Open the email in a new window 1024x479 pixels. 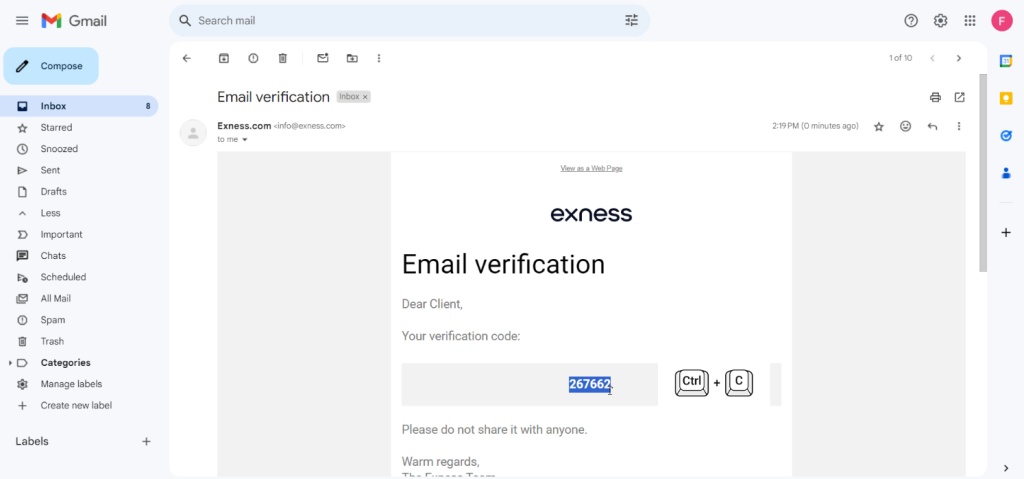coord(960,97)
